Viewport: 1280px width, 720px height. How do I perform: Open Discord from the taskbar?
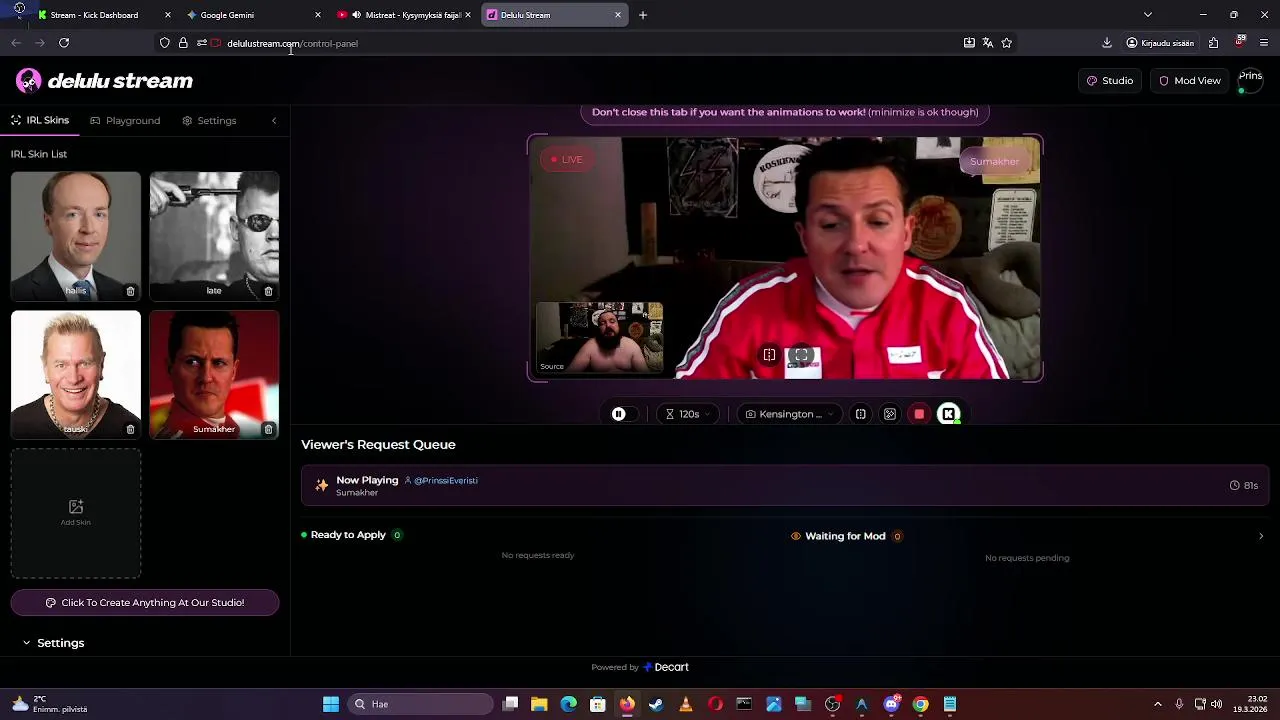[891, 704]
